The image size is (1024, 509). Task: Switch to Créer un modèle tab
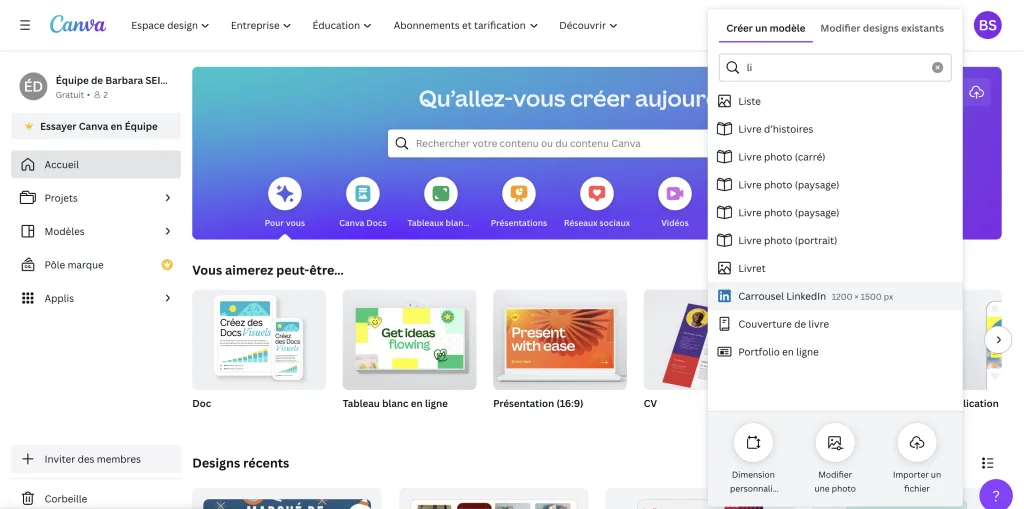point(765,28)
